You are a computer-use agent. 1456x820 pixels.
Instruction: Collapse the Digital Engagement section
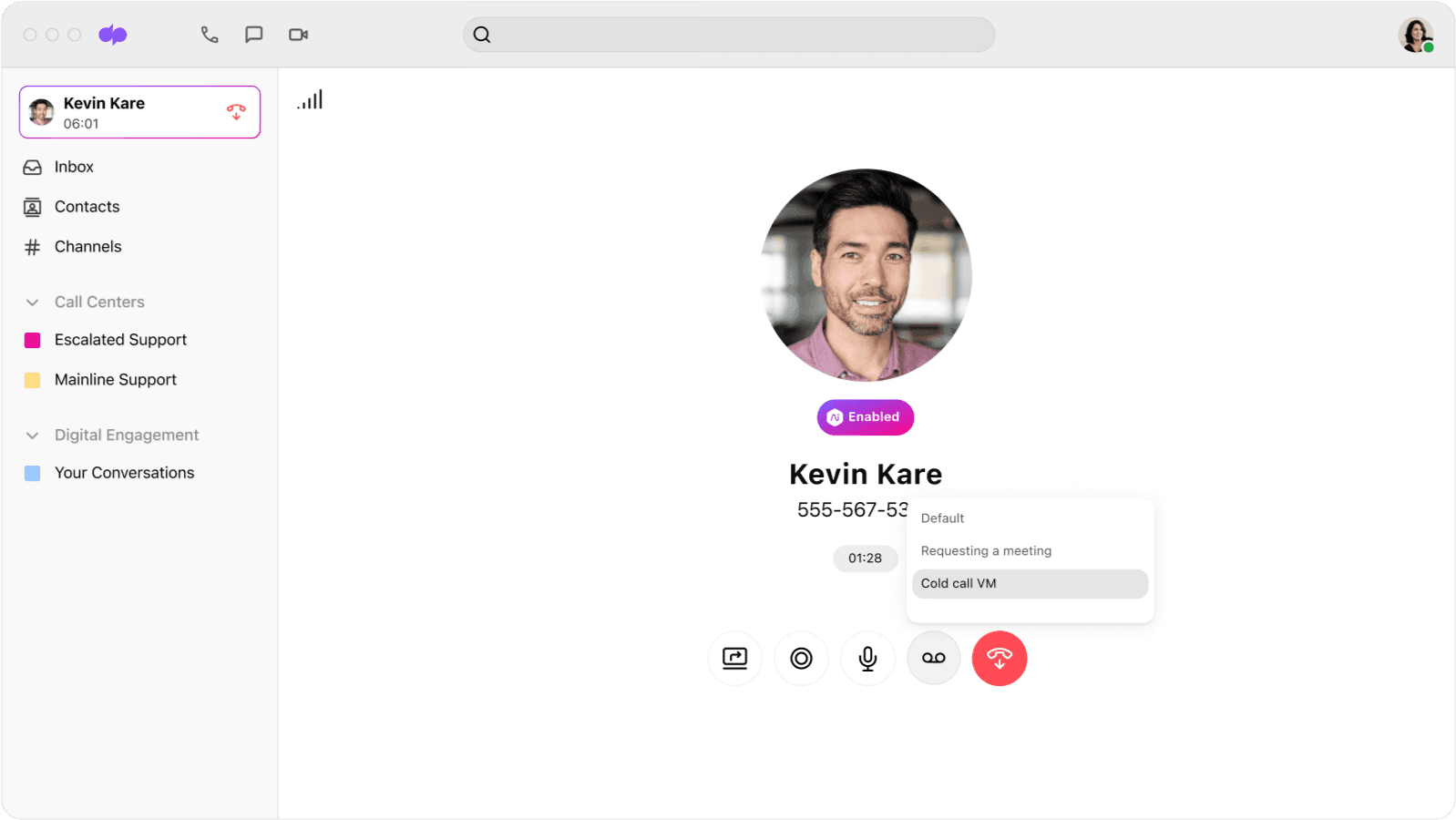pyautogui.click(x=33, y=436)
